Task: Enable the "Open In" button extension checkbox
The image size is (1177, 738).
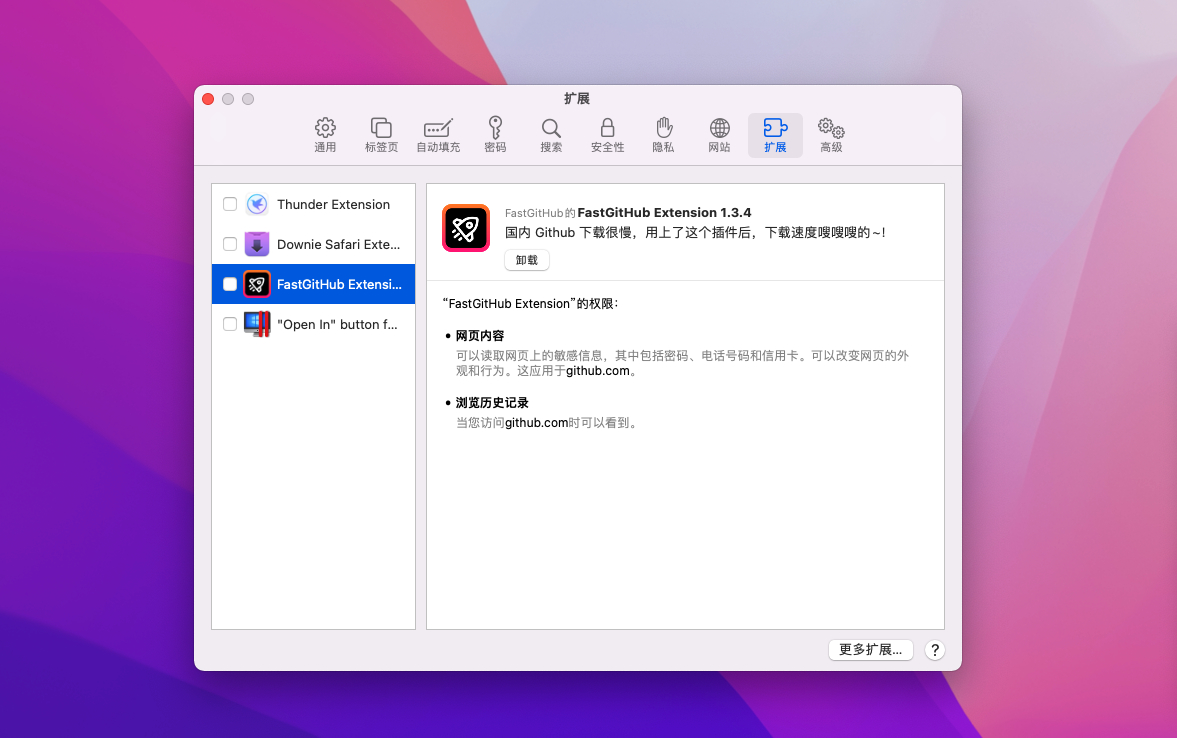Action: tap(230, 324)
